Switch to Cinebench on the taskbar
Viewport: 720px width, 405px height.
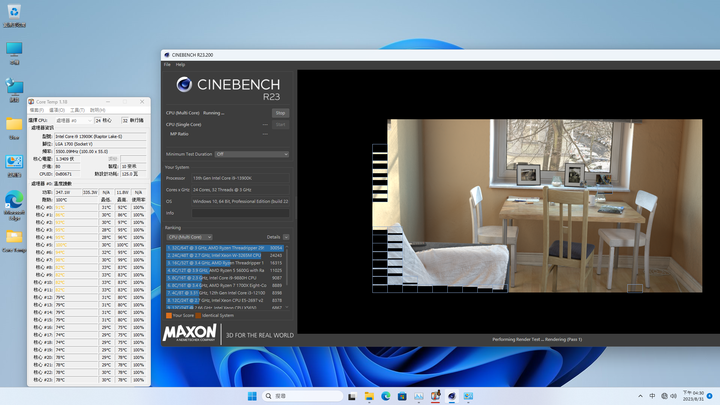point(452,396)
